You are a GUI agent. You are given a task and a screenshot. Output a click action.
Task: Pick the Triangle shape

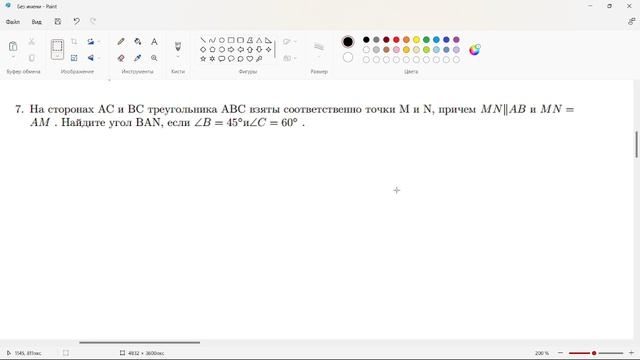pos(259,40)
